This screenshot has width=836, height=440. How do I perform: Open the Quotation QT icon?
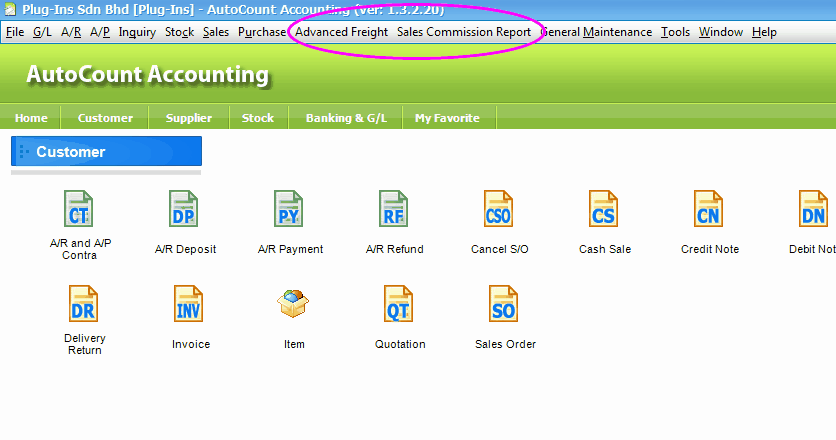pos(399,304)
